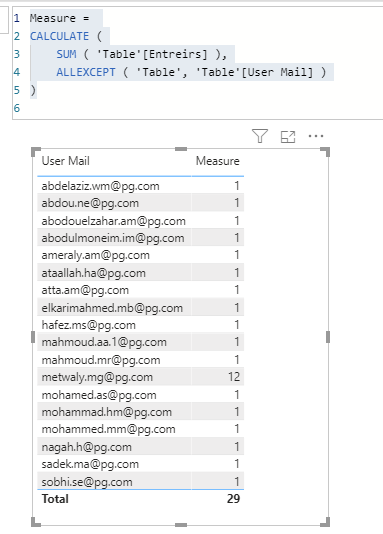This screenshot has width=383, height=534.
Task: Sort by the Measure column header
Action: (218, 161)
